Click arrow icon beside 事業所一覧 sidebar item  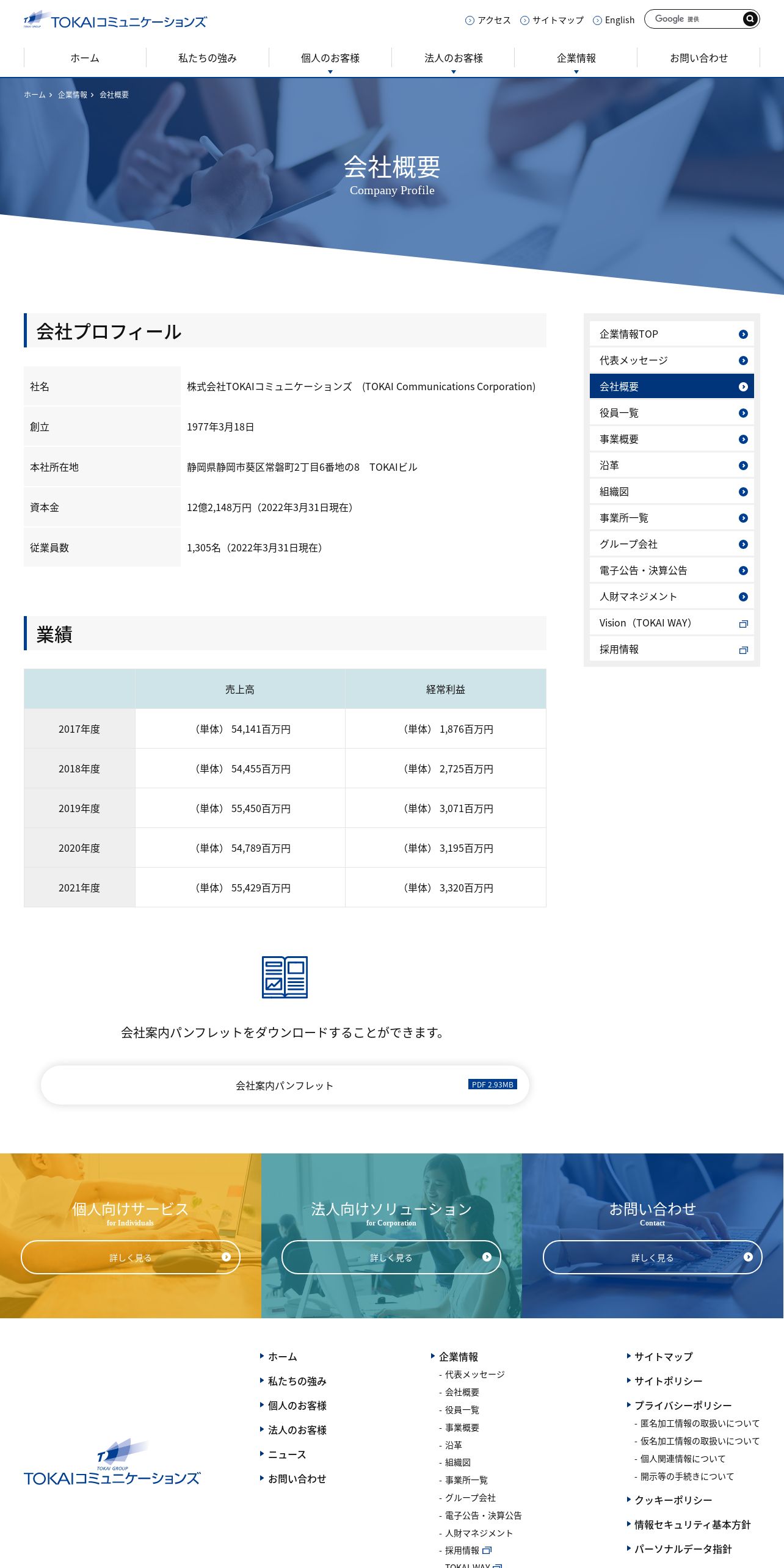point(743,518)
